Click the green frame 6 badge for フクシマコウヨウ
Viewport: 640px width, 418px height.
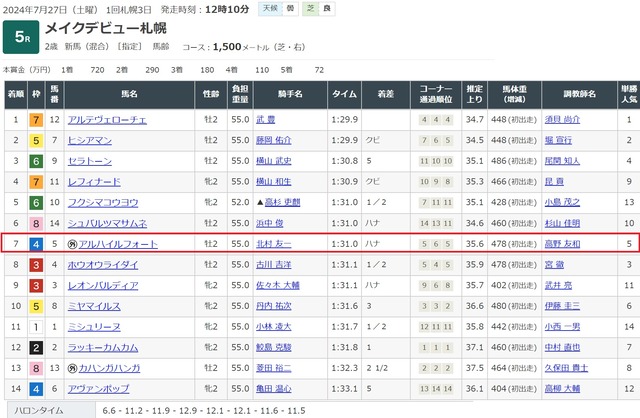36,202
